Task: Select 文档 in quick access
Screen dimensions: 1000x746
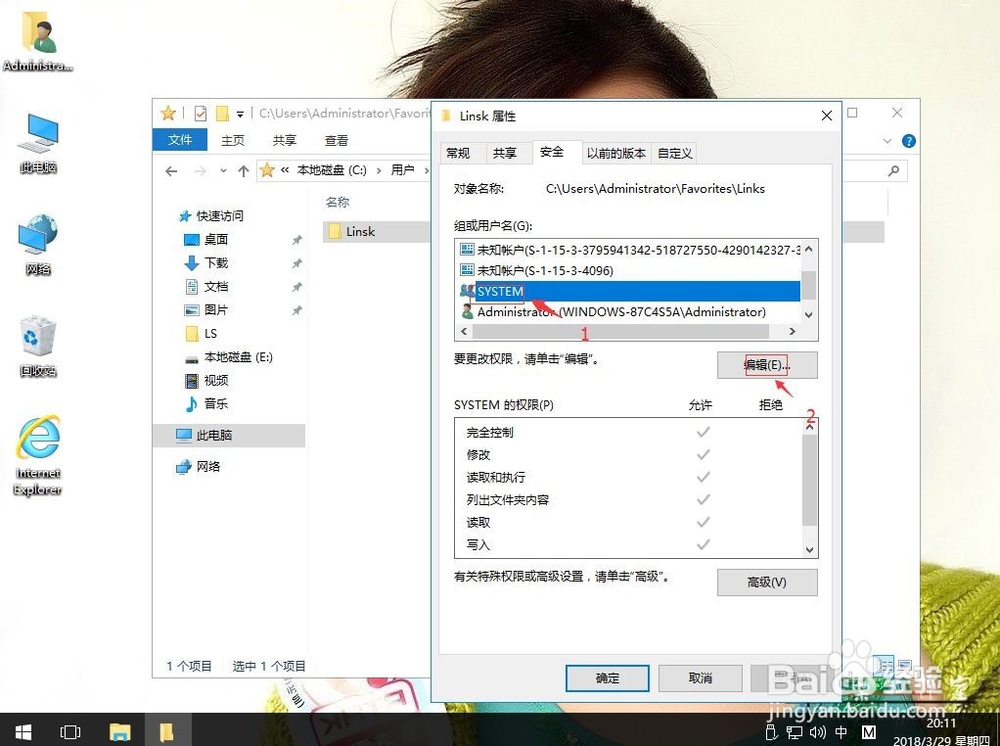Action: click(x=216, y=286)
